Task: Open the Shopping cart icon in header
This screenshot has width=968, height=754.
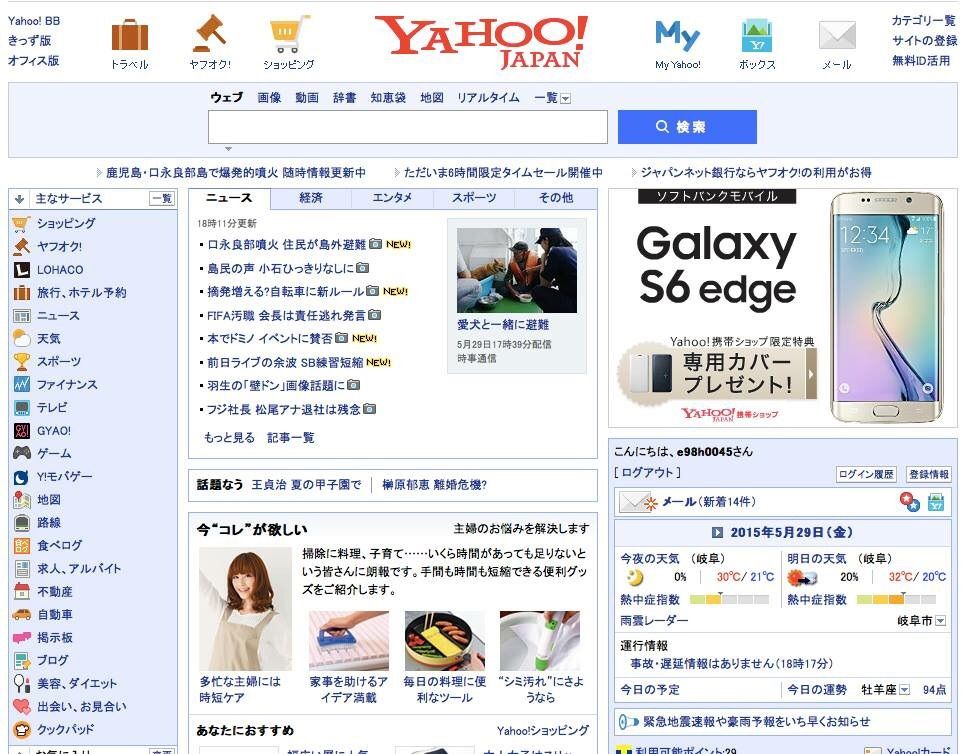Action: 289,35
